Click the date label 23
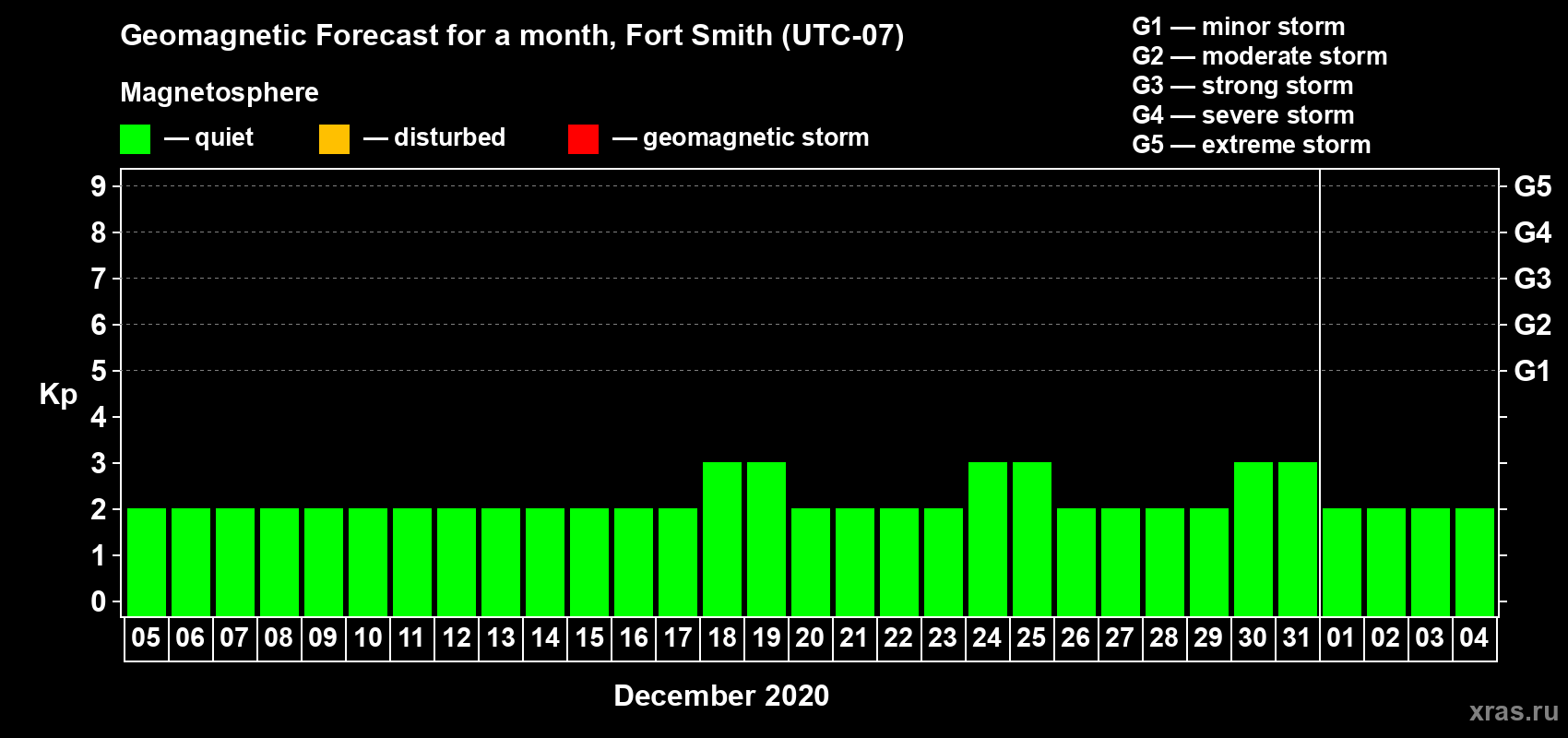This screenshot has height=738, width=1568. (943, 637)
